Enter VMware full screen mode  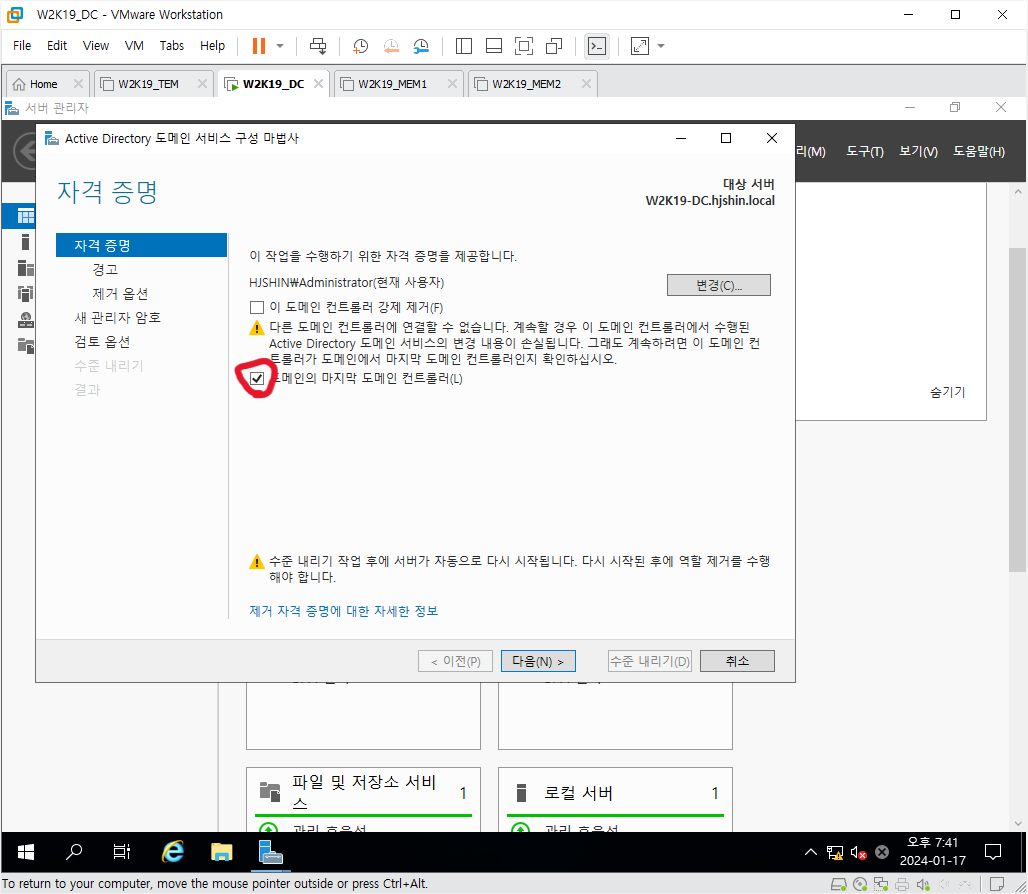tap(524, 46)
